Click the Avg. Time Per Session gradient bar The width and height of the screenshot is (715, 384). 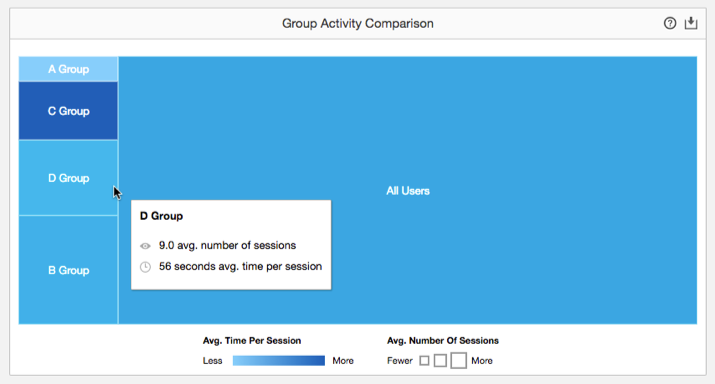click(x=279, y=361)
